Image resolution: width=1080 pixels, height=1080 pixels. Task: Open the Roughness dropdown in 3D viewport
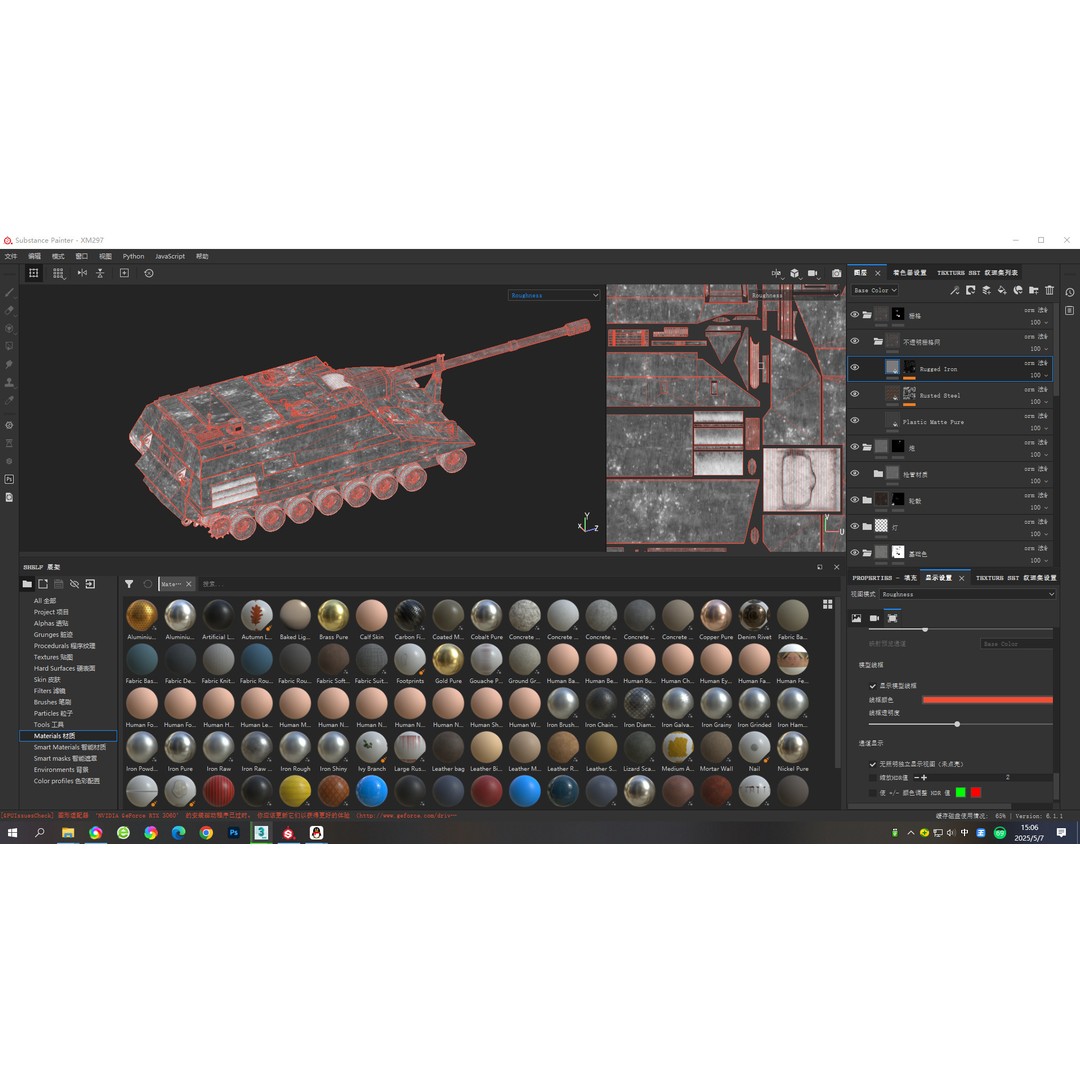[554, 295]
